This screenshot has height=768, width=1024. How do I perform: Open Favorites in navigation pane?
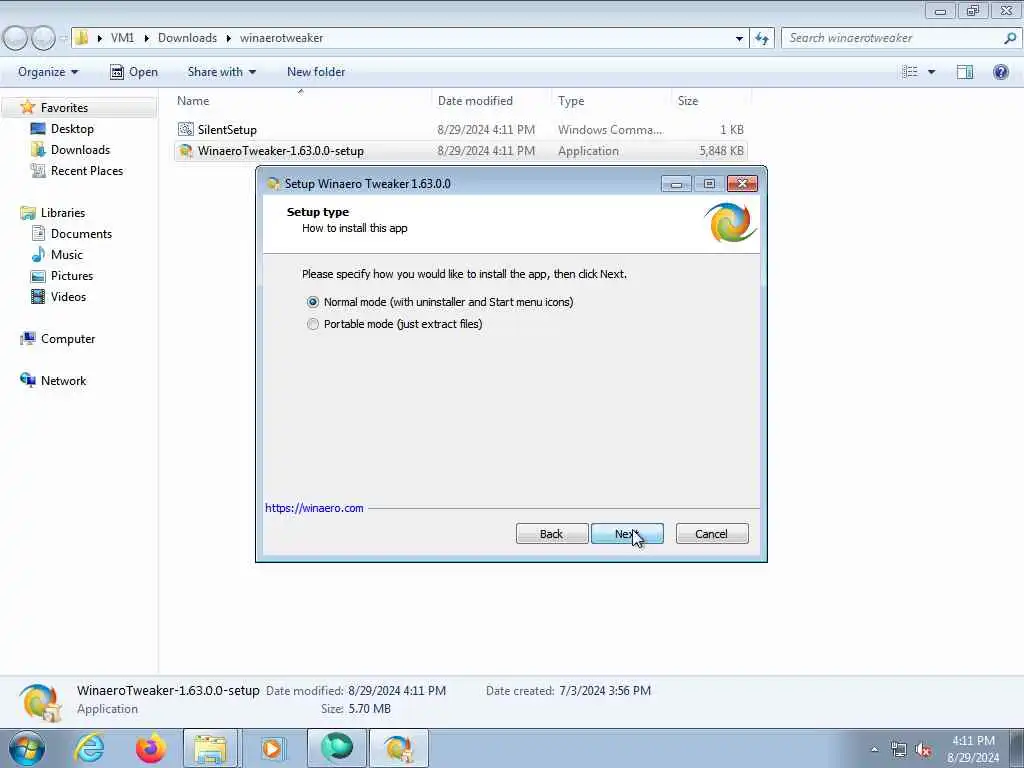point(64,108)
